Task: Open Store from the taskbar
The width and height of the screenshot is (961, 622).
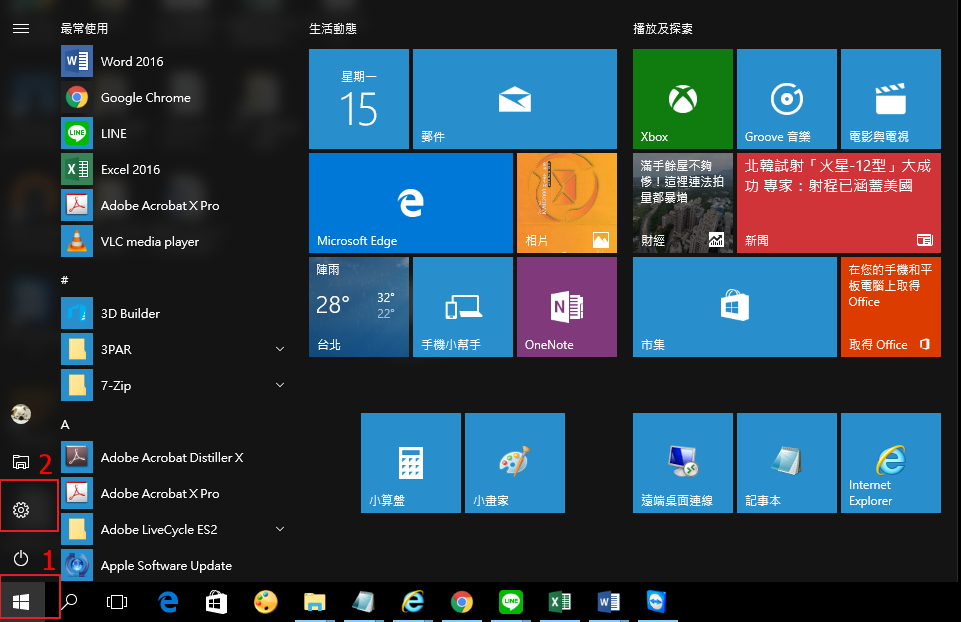Action: pos(216,602)
